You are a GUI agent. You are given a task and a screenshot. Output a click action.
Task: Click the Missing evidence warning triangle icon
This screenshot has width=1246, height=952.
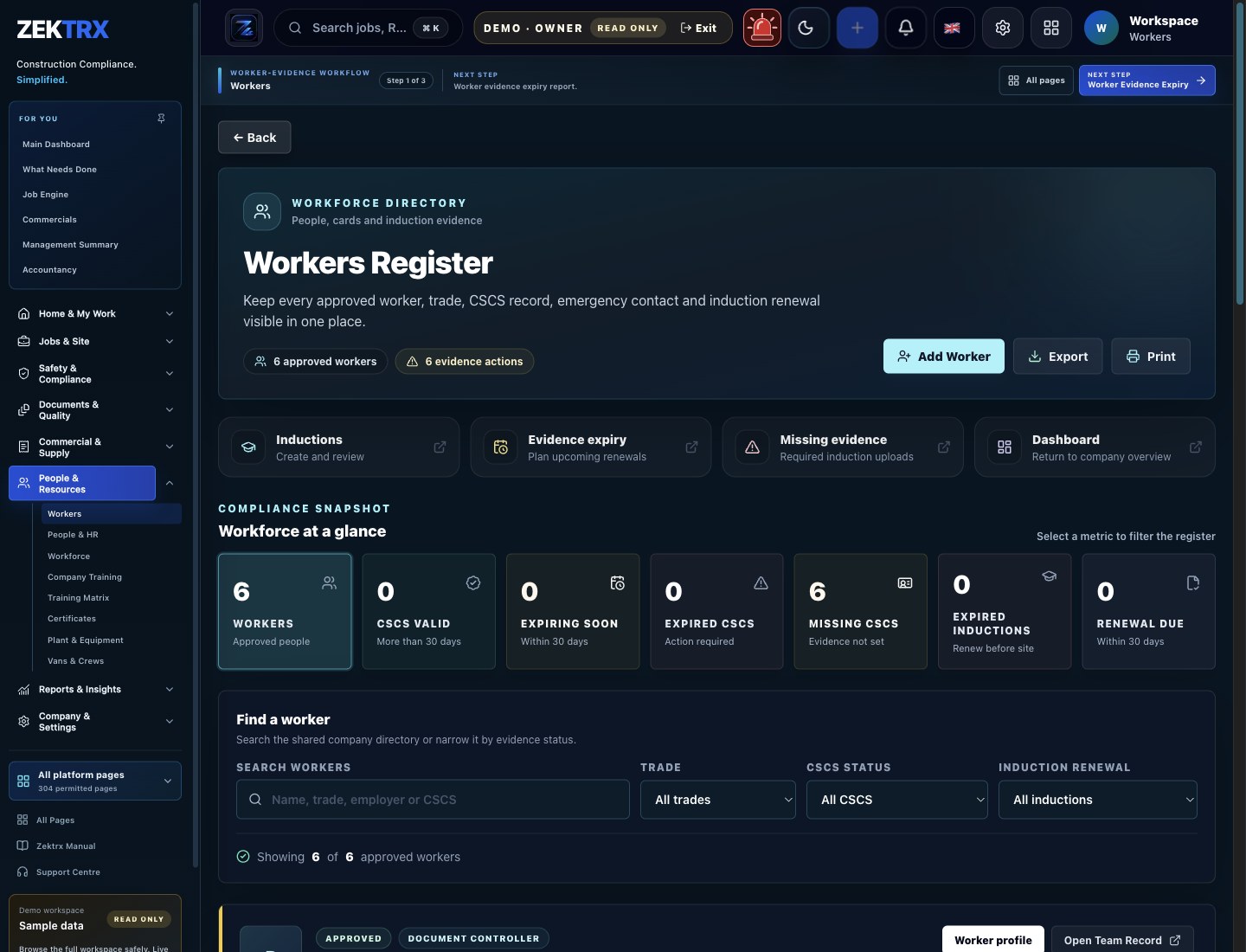pos(753,447)
